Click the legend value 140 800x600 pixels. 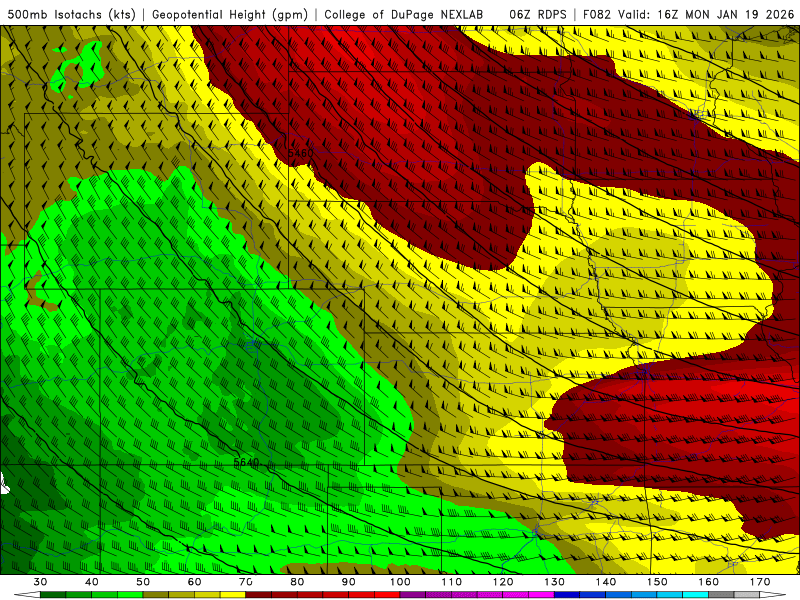606,582
